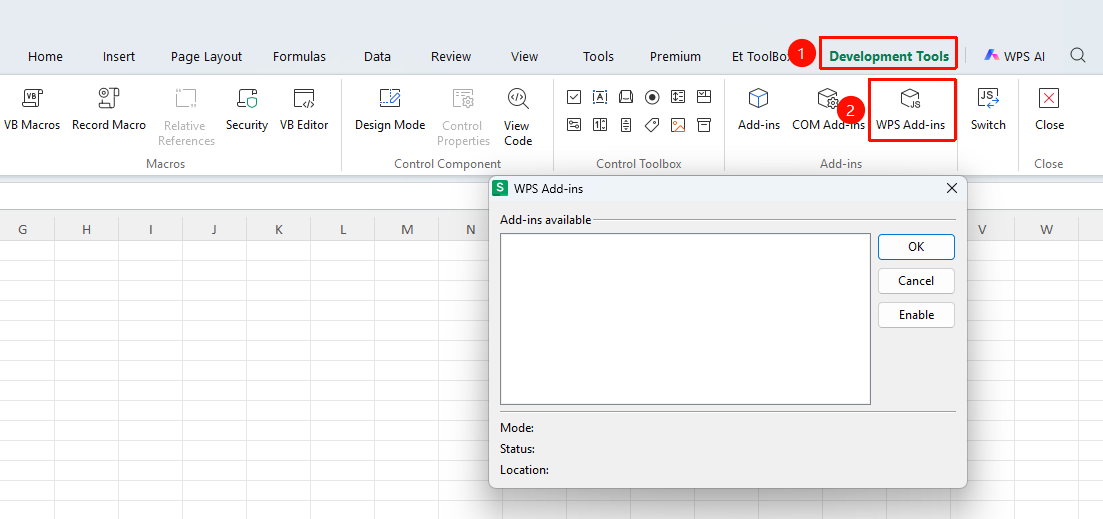Insert an Option Button control
The width and height of the screenshot is (1103, 519).
click(652, 97)
